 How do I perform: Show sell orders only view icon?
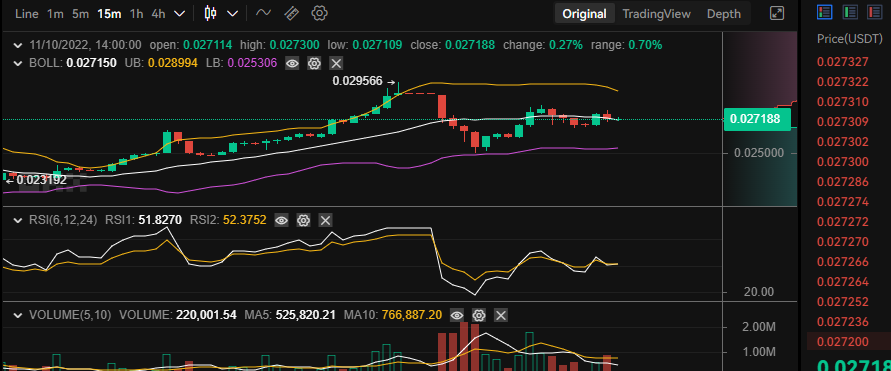[x=875, y=12]
